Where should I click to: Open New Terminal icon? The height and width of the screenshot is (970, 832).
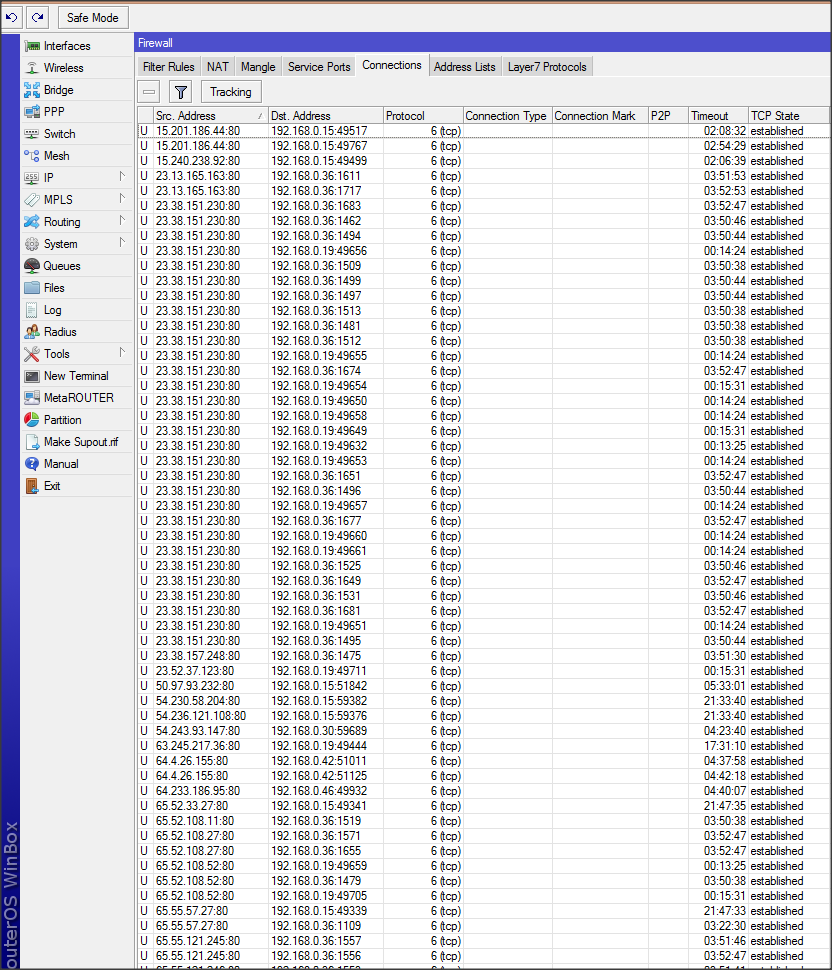[x=32, y=376]
